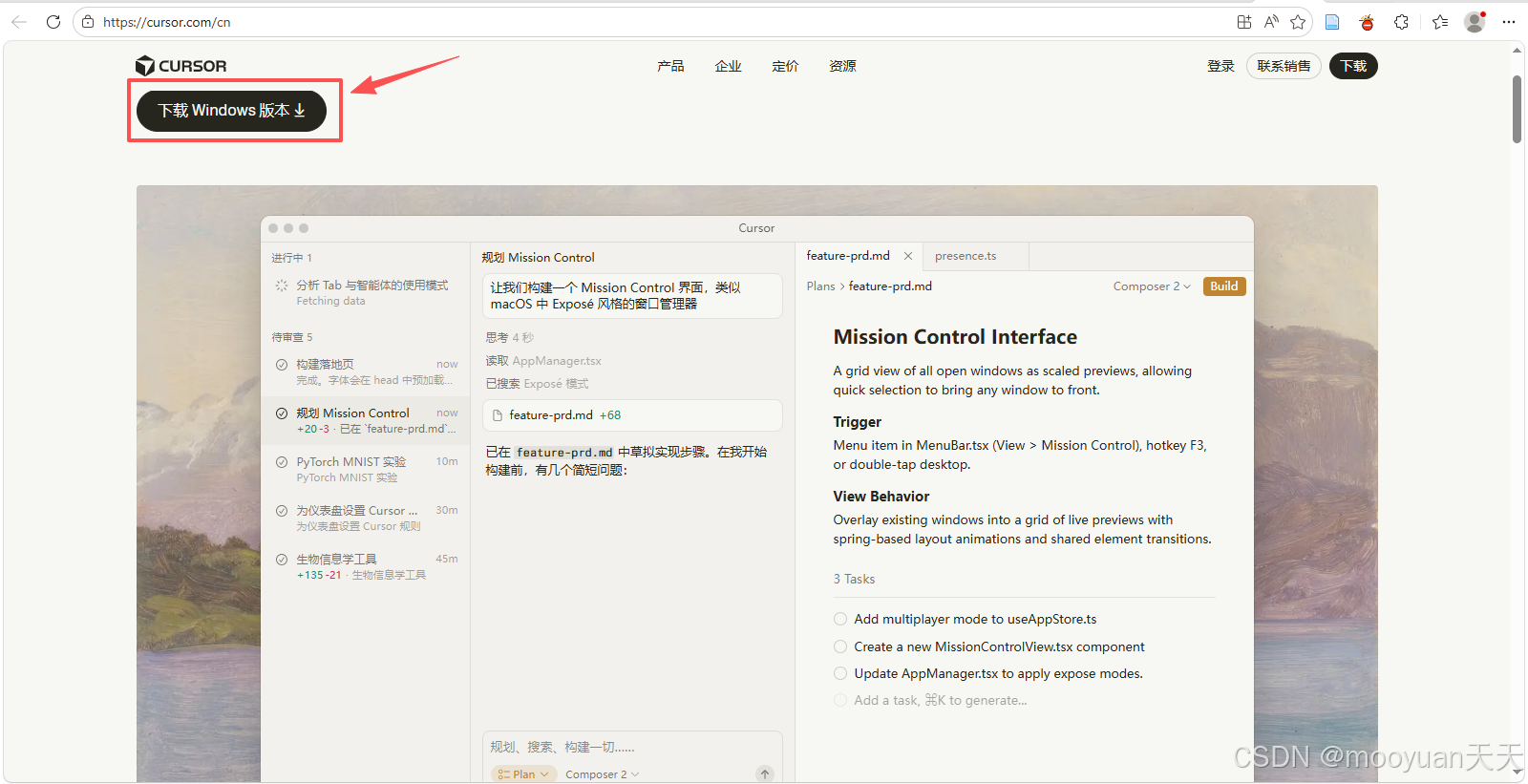Image resolution: width=1528 pixels, height=784 pixels.
Task: Click the browser address bar URL
Action: (167, 22)
